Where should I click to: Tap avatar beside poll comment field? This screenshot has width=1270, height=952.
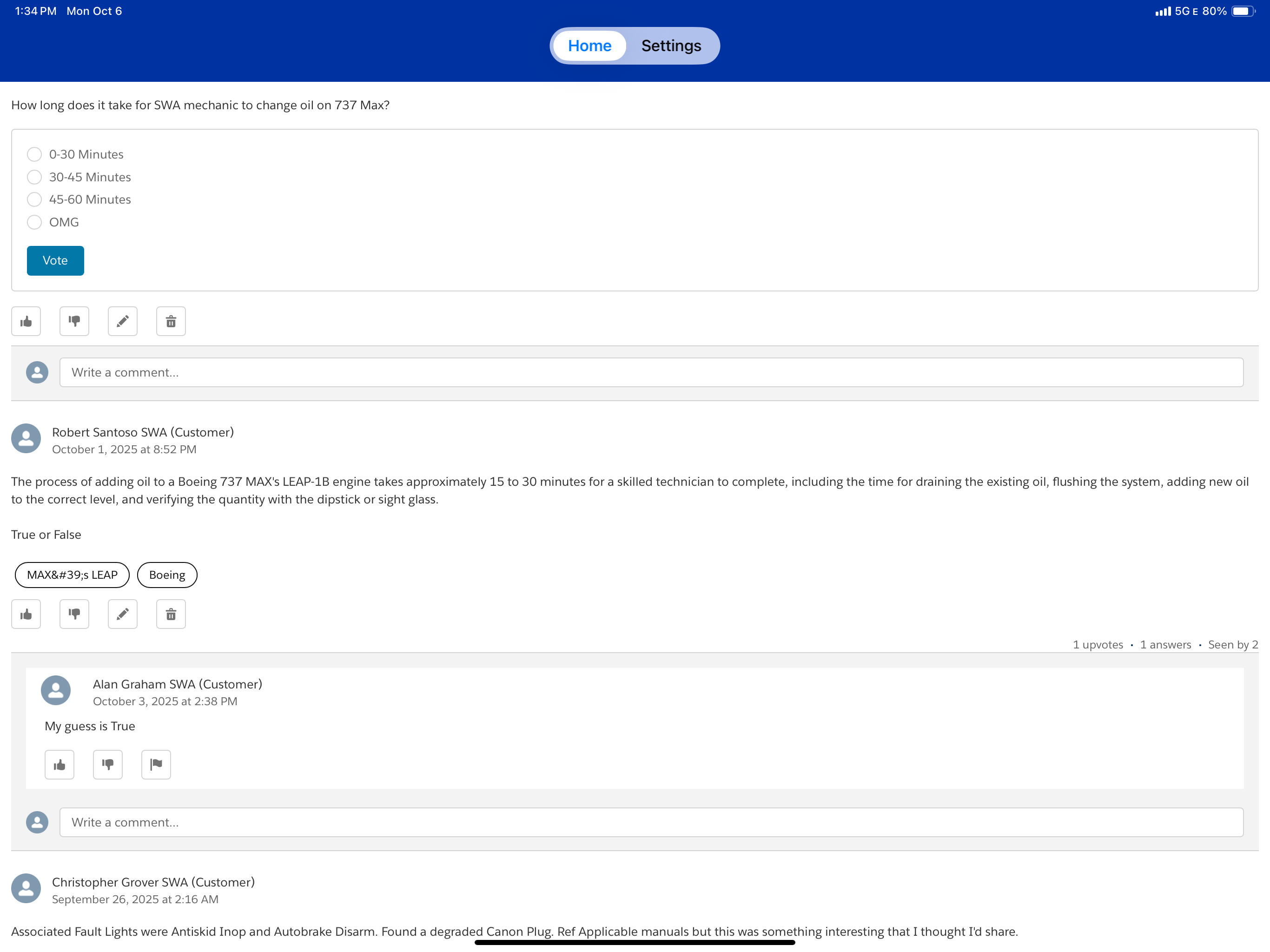coord(37,373)
